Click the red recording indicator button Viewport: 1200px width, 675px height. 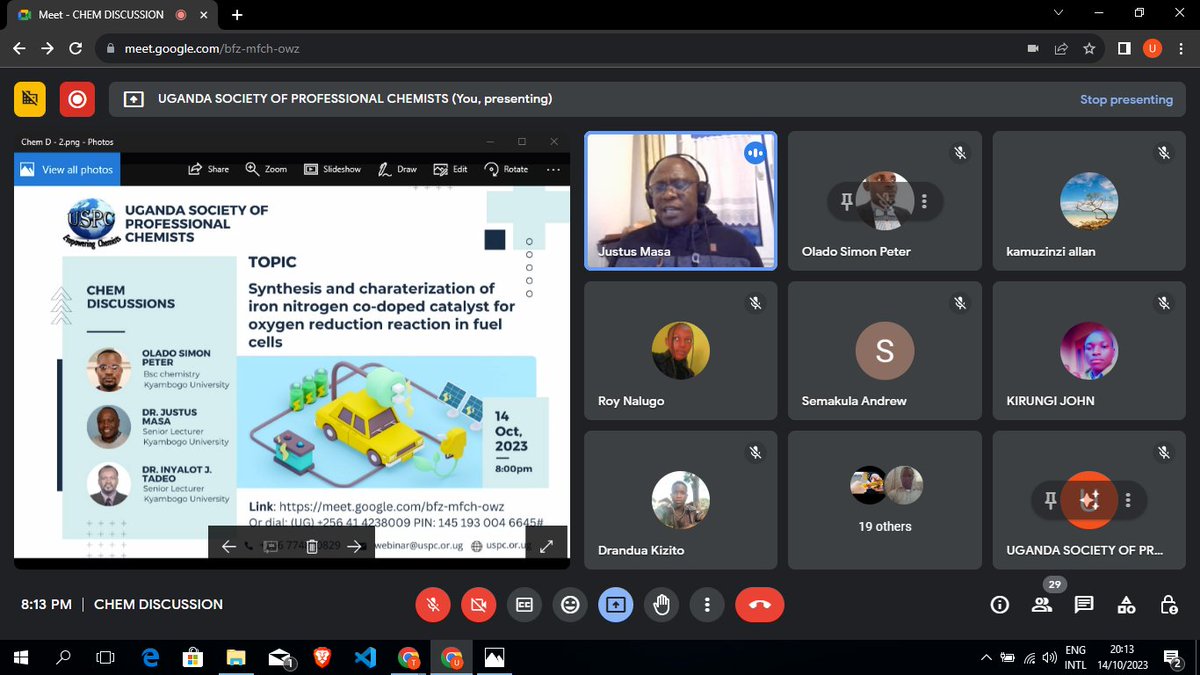click(x=77, y=99)
